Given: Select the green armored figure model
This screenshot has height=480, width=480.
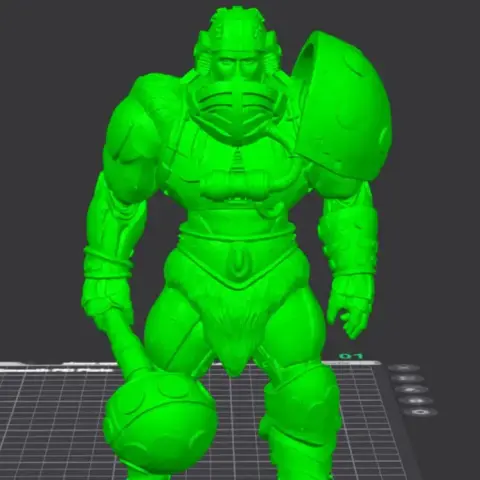Looking at the screenshot, I should (237, 243).
